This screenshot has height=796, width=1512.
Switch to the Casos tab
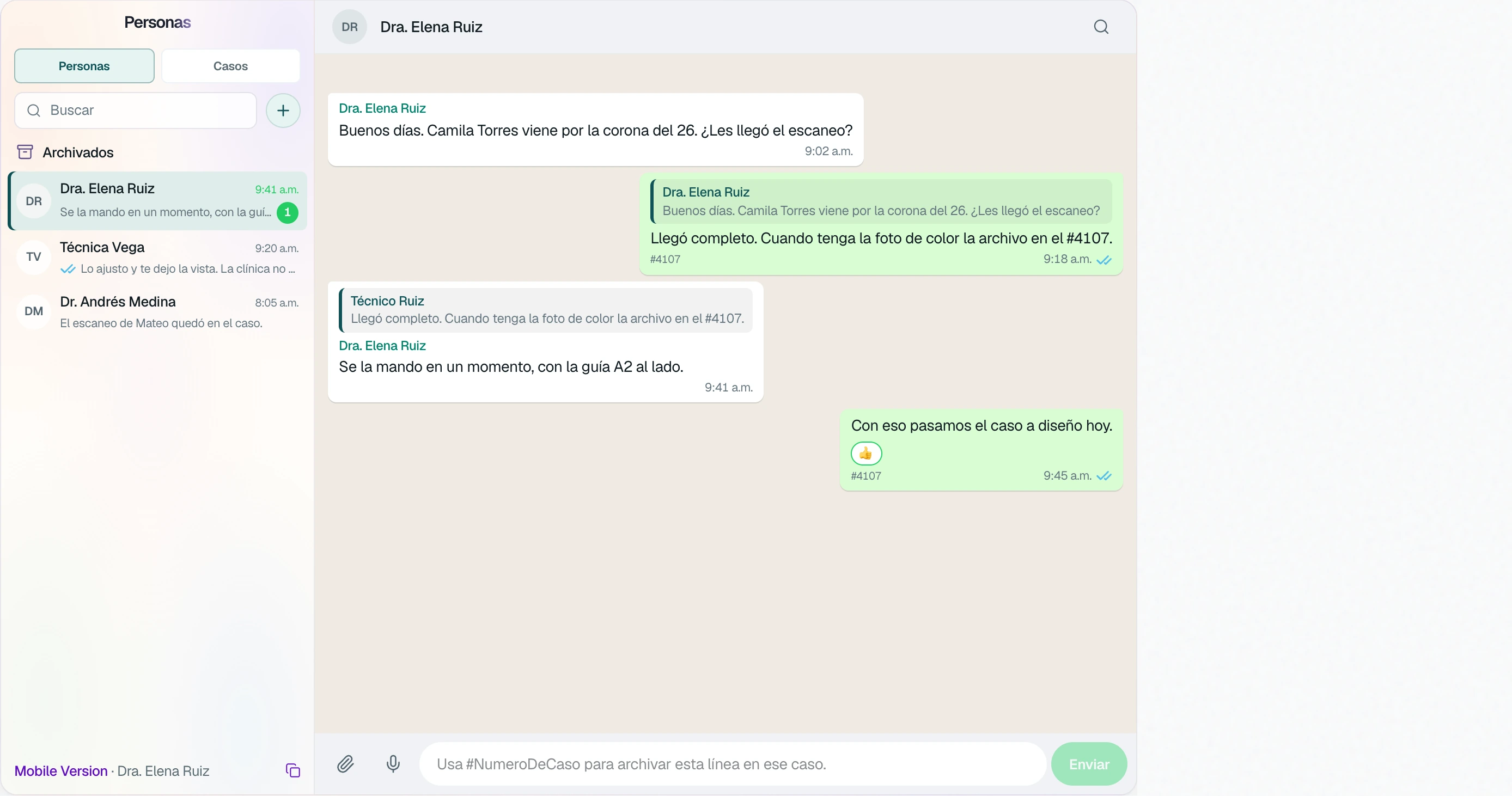[230, 66]
